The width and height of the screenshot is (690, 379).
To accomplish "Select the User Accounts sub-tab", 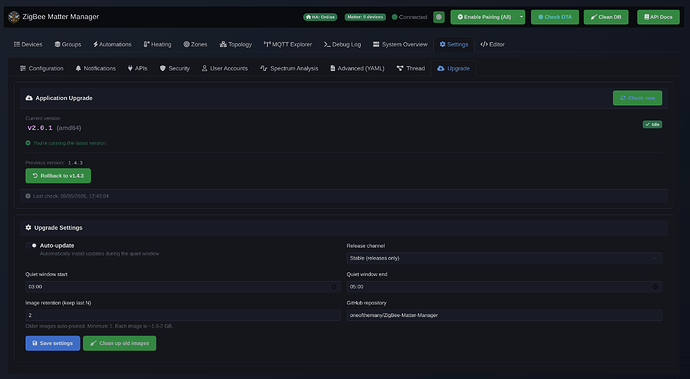I will 225,68.
